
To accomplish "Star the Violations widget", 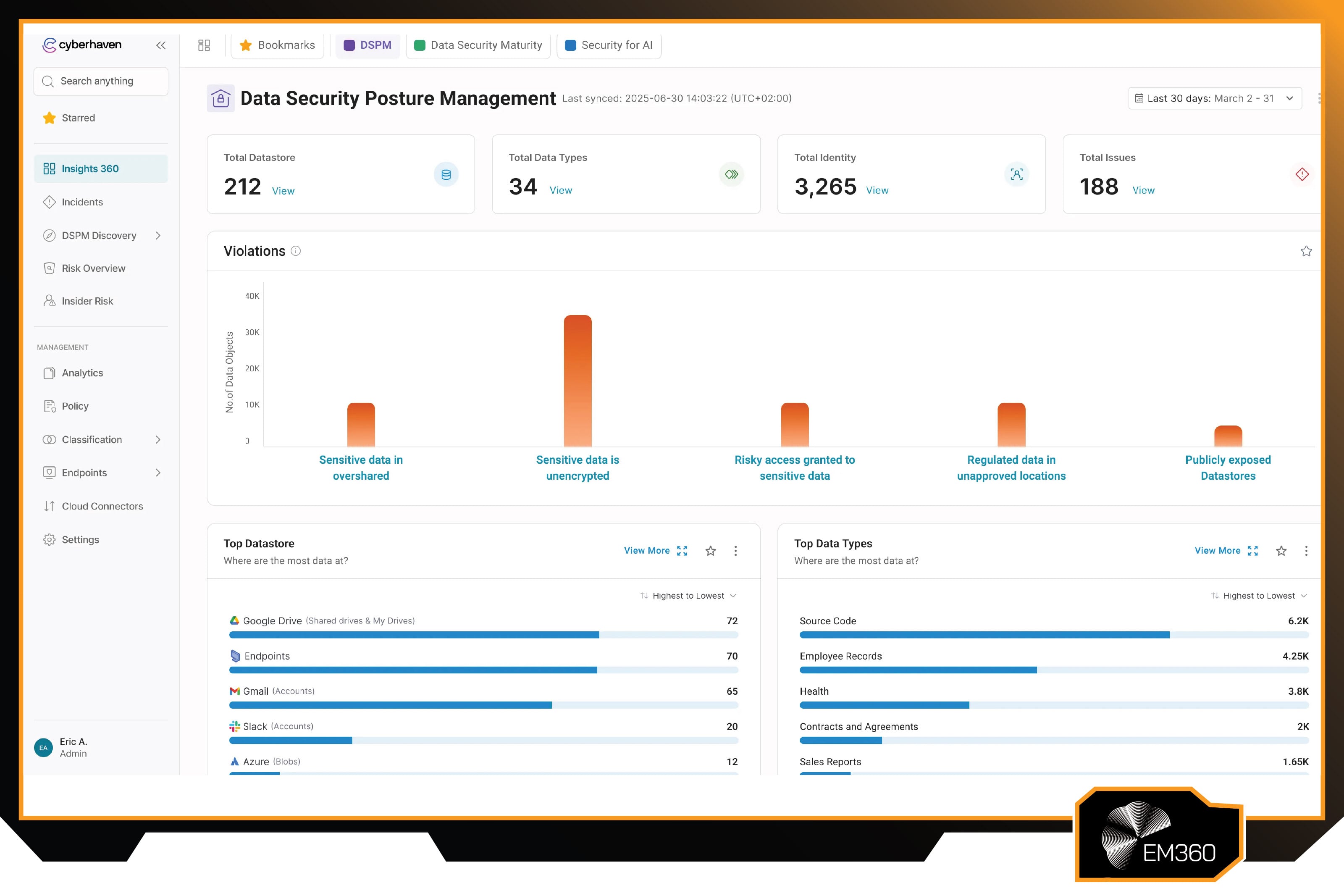I will (x=1306, y=251).
